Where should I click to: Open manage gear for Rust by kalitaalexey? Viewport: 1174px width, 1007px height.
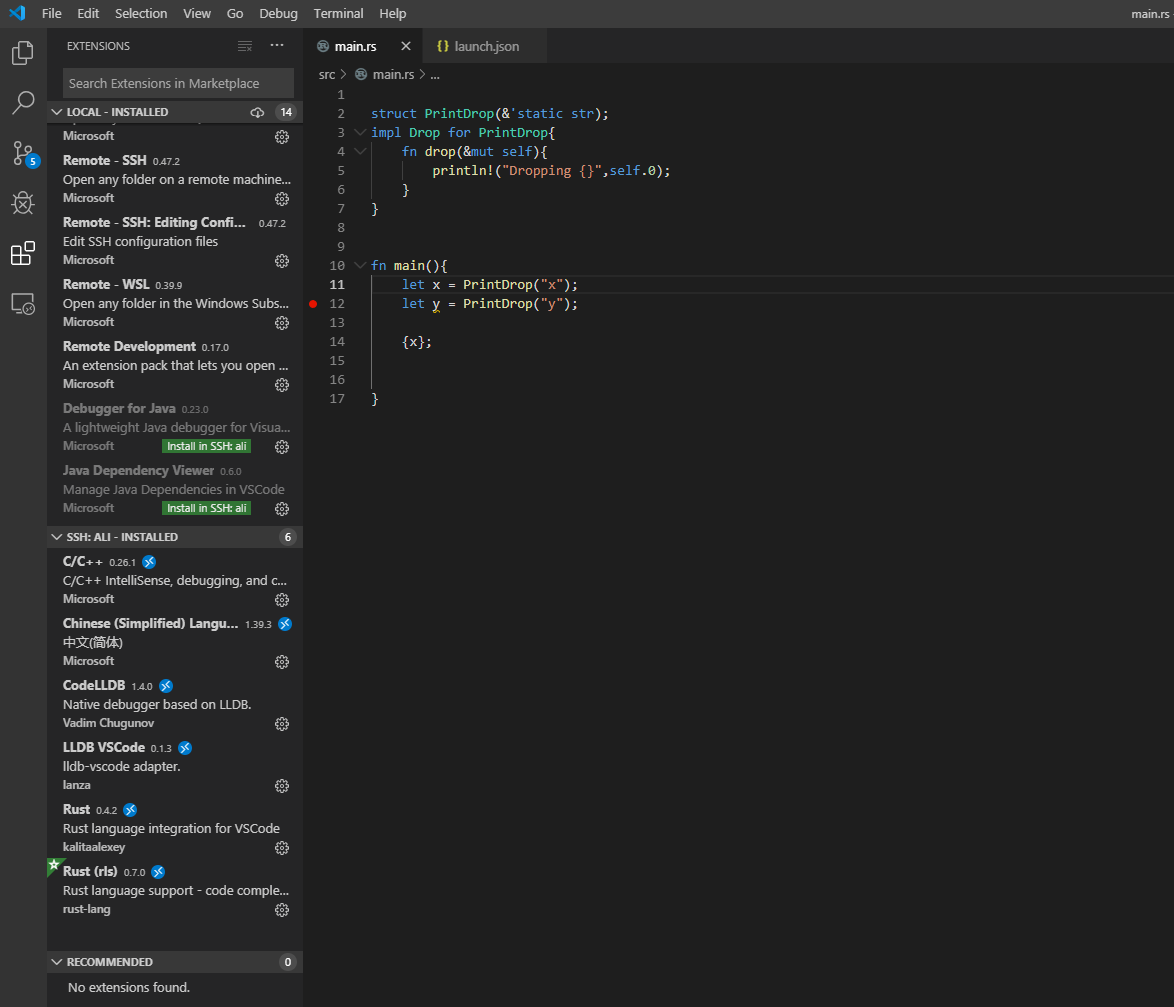coord(282,848)
